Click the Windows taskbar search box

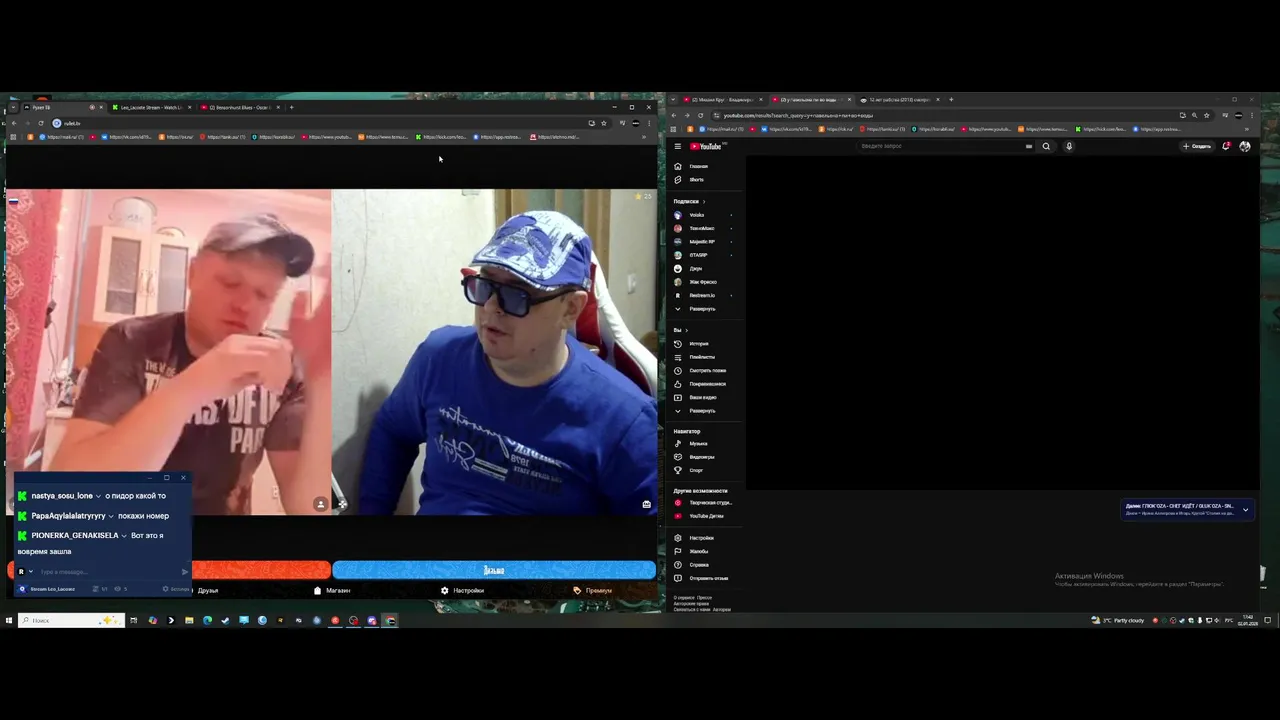pyautogui.click(x=70, y=620)
